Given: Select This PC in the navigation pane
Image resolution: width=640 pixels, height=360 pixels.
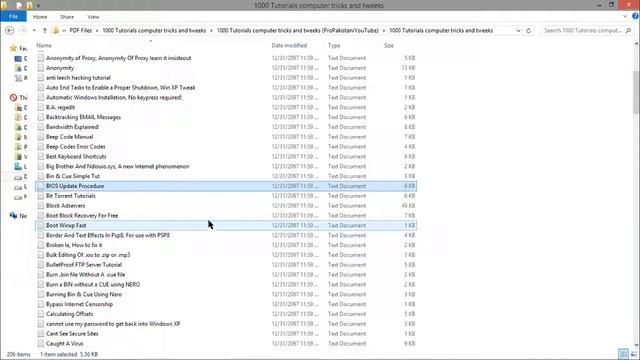Looking at the screenshot, I should click(x=18, y=98).
